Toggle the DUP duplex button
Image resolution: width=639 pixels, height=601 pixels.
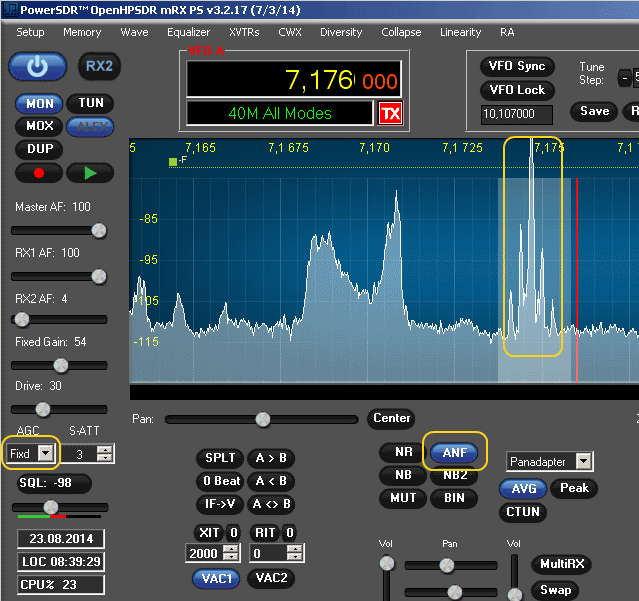click(40, 149)
